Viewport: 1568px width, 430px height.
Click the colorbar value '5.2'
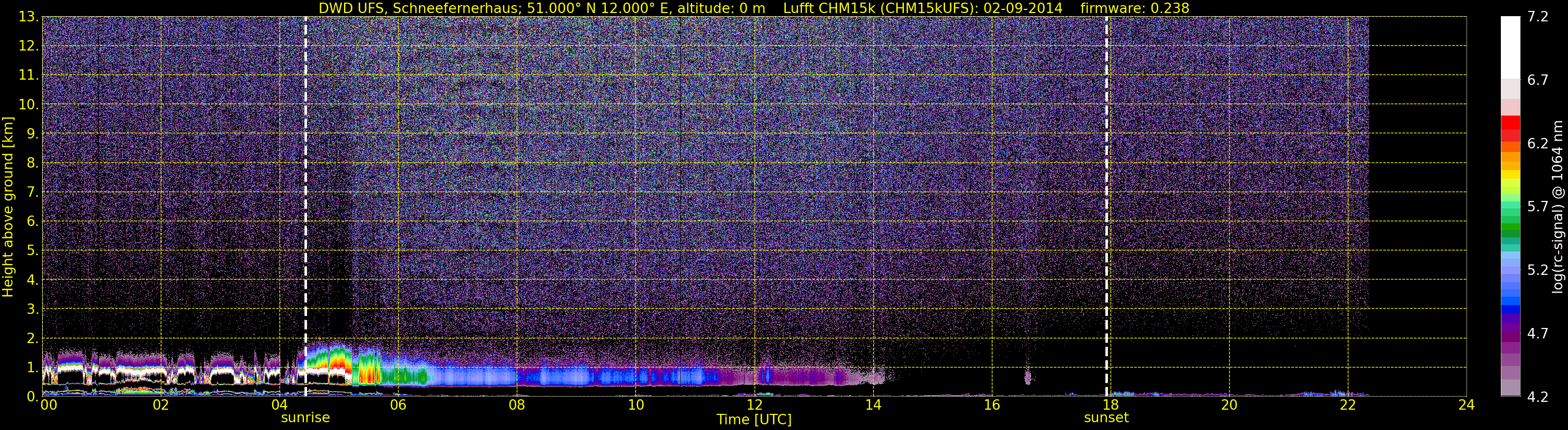(x=1538, y=270)
